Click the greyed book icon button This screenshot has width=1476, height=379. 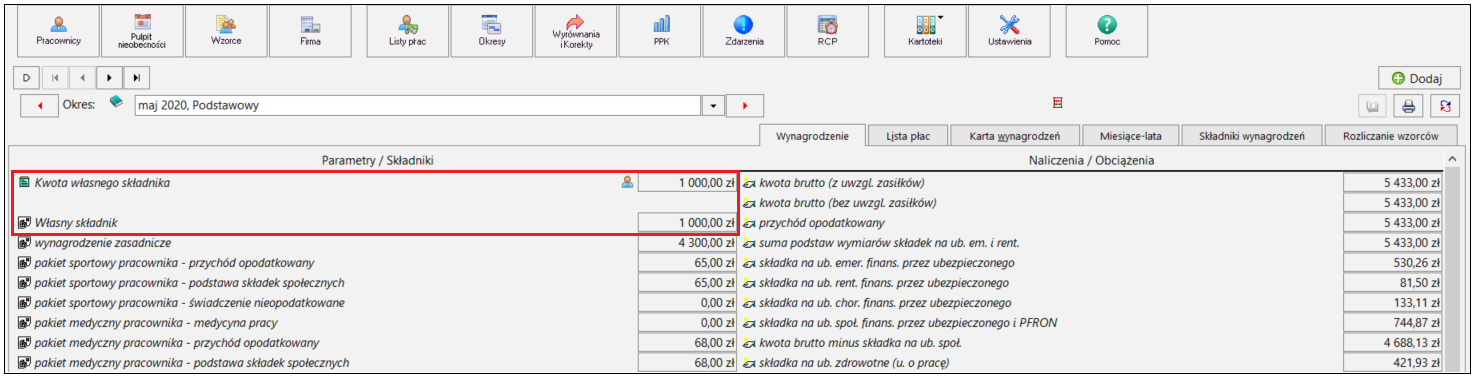[x=1374, y=107]
